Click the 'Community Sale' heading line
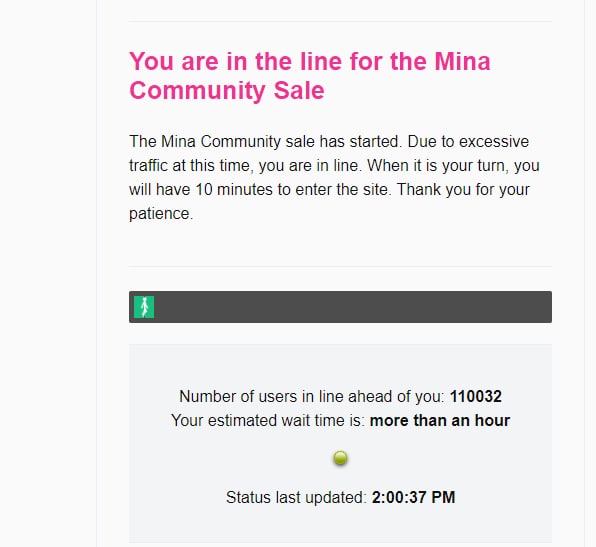This screenshot has height=547, width=596. coord(227,90)
